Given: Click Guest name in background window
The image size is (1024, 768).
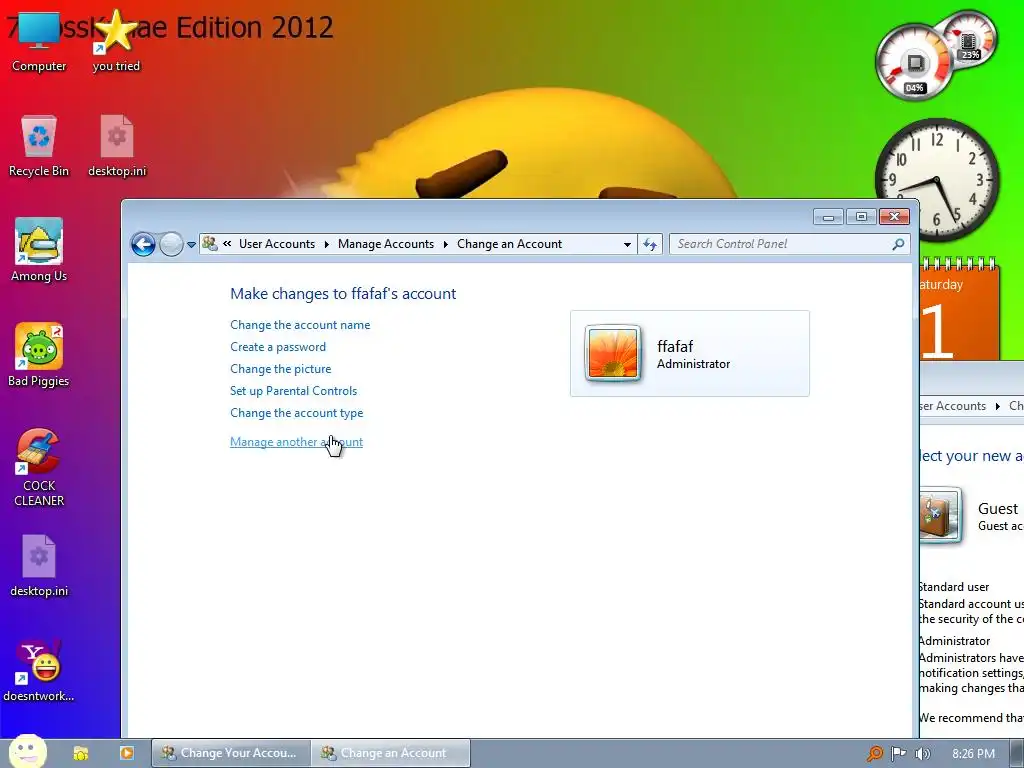Looking at the screenshot, I should [997, 509].
